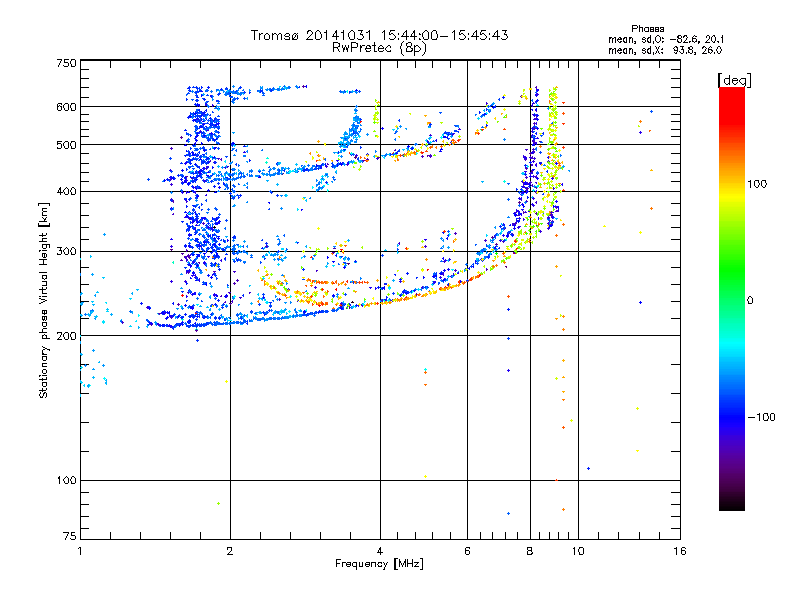Click the y-axis label '500'
Screen dimensions: 800x600
(66, 145)
